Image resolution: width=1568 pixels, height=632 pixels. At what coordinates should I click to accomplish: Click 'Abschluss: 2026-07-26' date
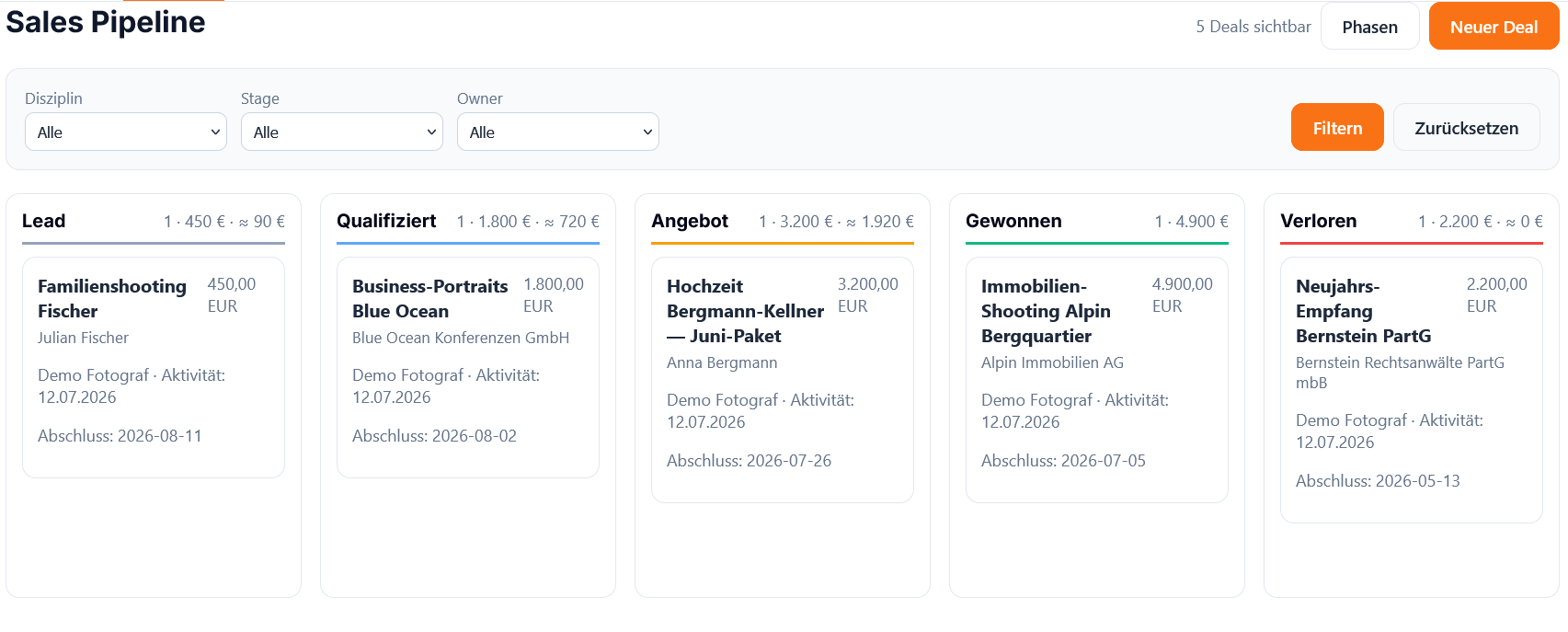coord(749,461)
